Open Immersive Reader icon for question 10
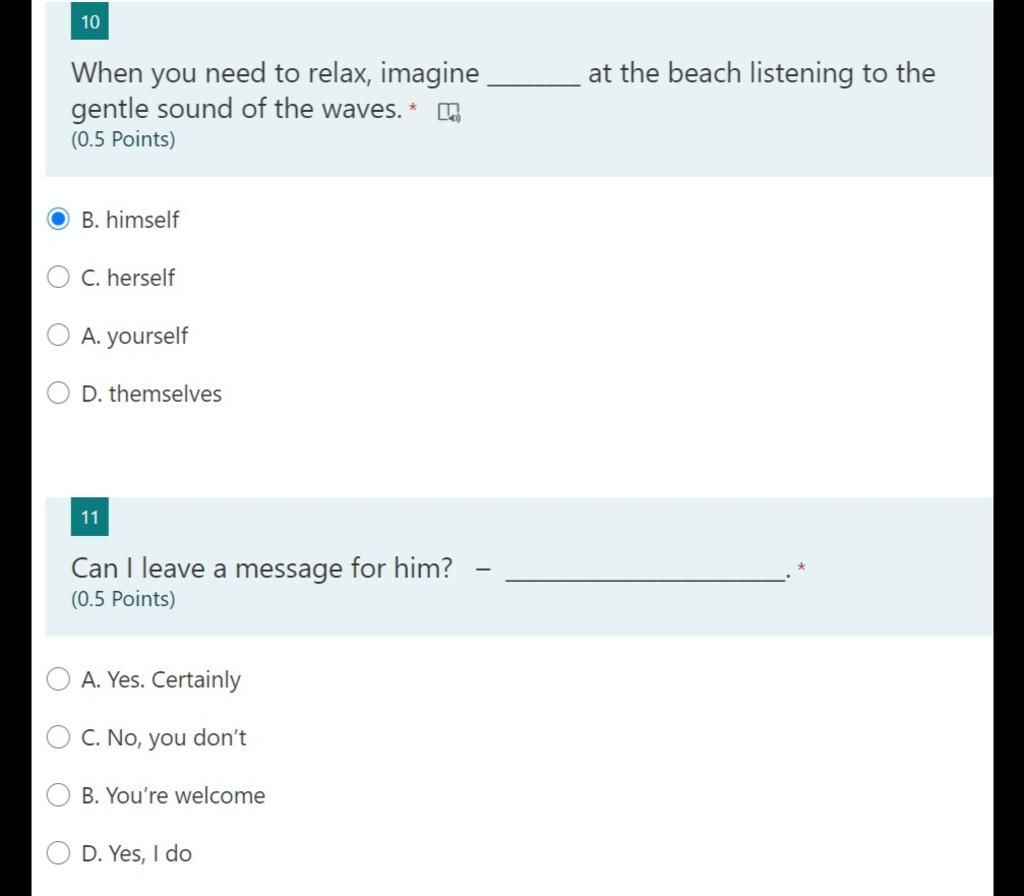1024x896 pixels. point(449,112)
